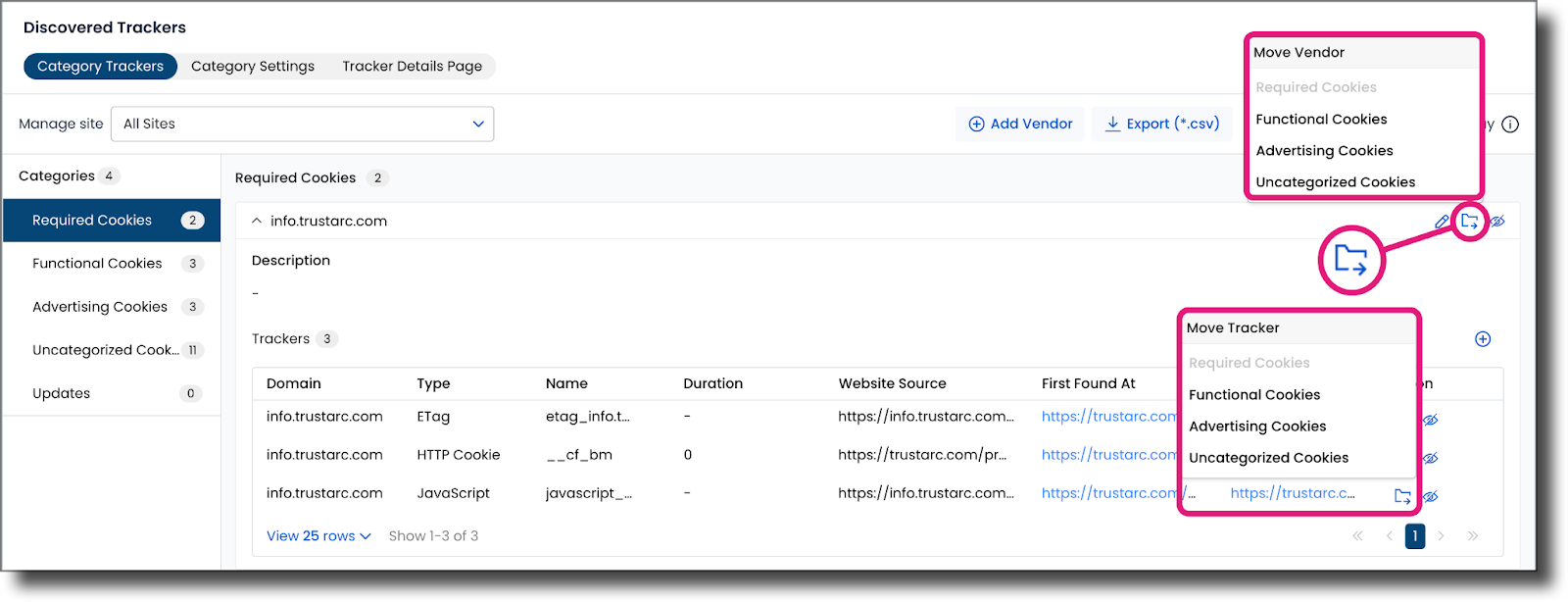This screenshot has width=1568, height=602.
Task: Open First Found At link in the ETag row
Action: 1108,416
